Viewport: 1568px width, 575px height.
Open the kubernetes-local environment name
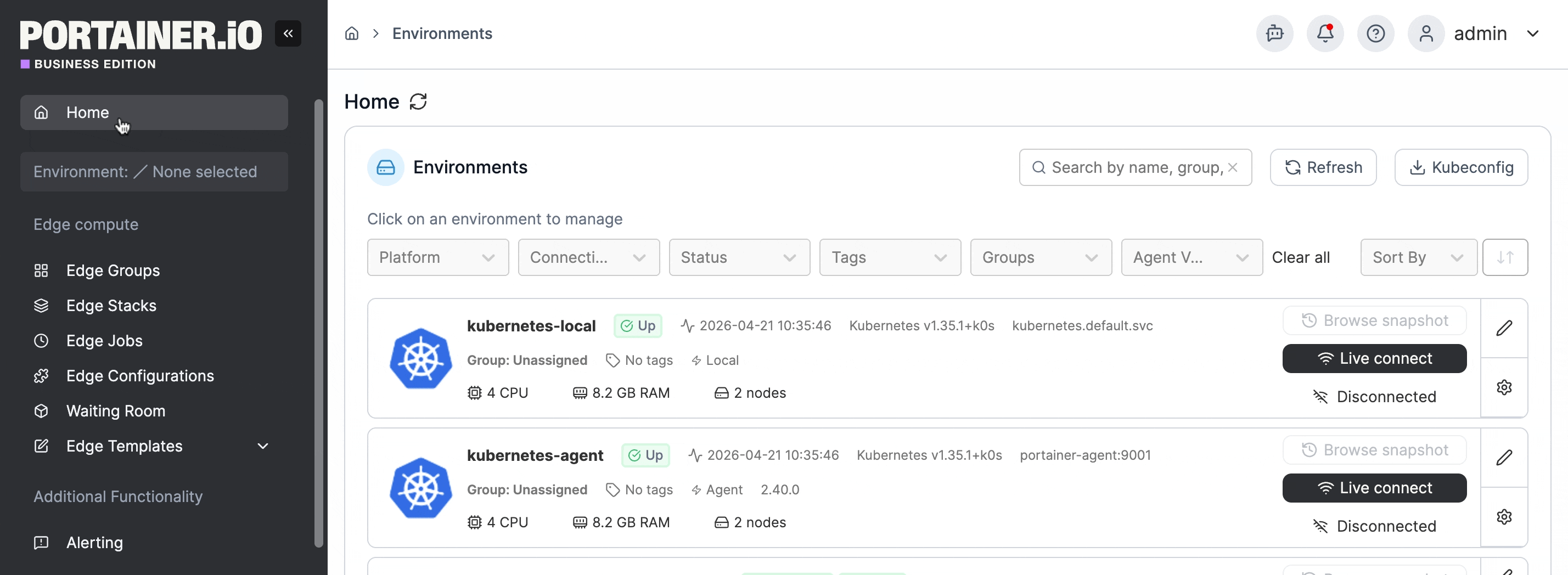531,325
